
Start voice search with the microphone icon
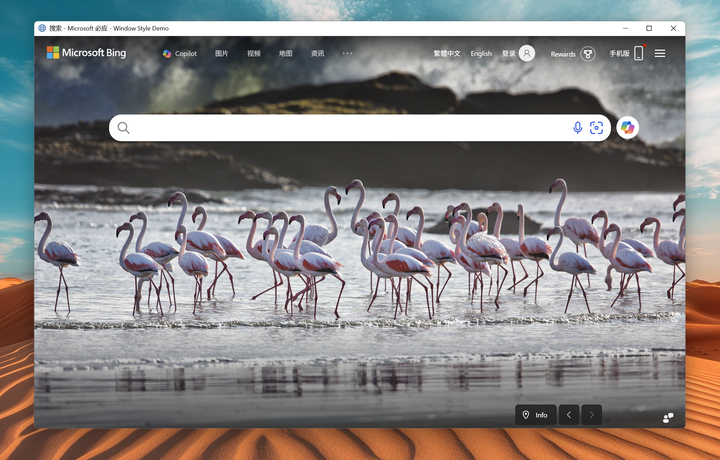click(x=577, y=128)
